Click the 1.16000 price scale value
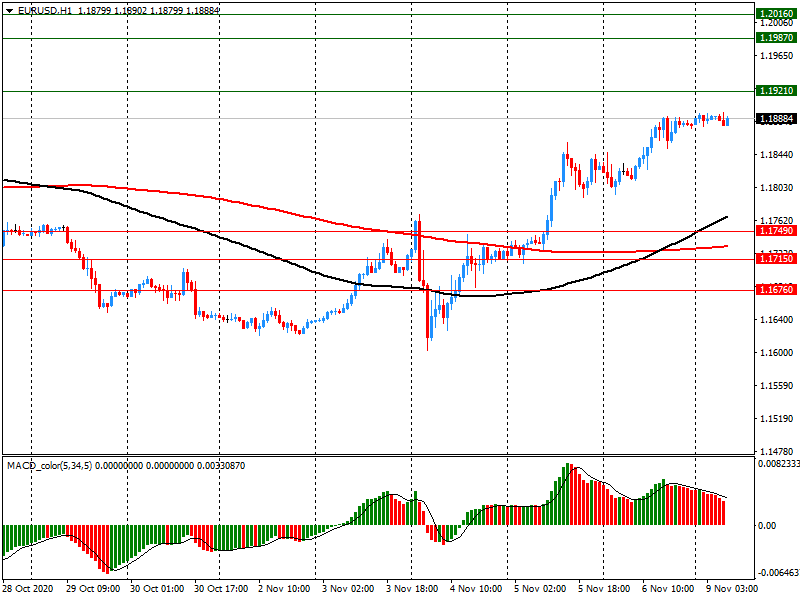800x600 pixels. pyautogui.click(x=777, y=353)
